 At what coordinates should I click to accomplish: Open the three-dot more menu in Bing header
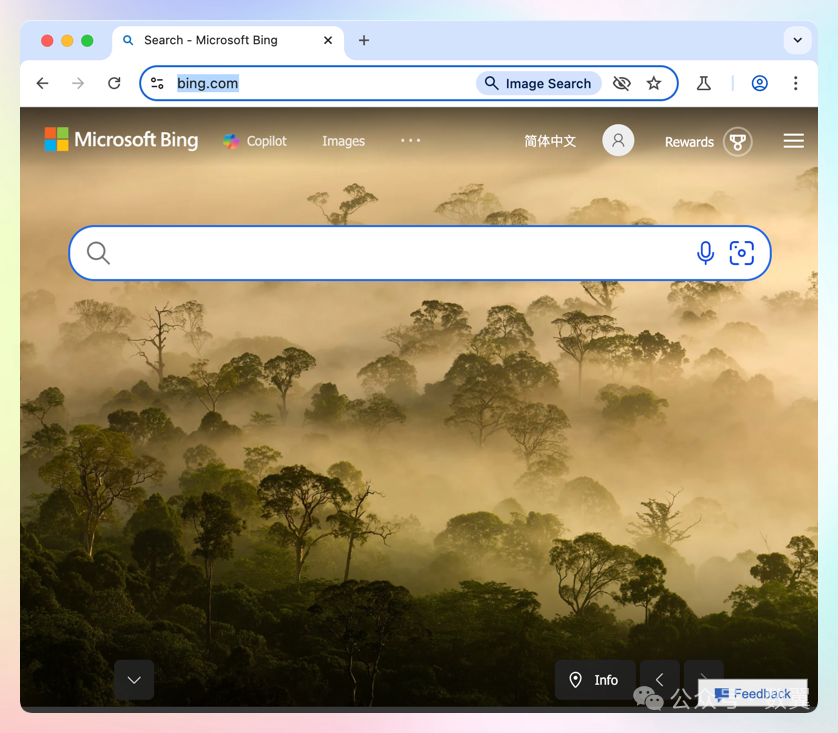[x=410, y=141]
